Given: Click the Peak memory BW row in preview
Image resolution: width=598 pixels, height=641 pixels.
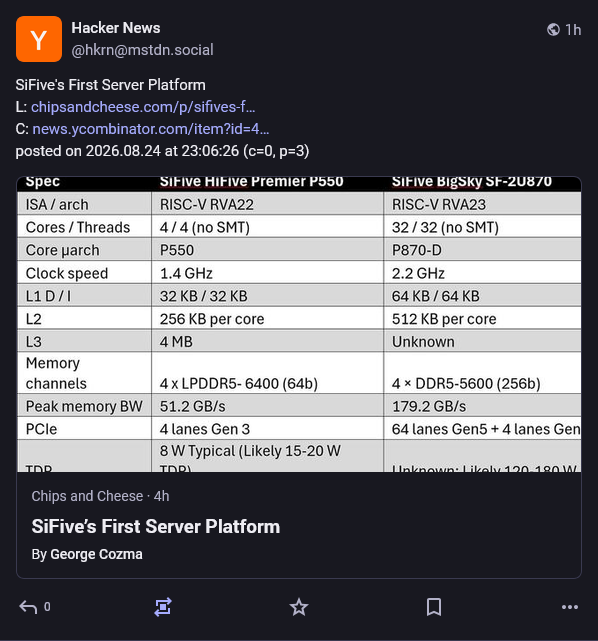Looking at the screenshot, I should pyautogui.click(x=299, y=406).
